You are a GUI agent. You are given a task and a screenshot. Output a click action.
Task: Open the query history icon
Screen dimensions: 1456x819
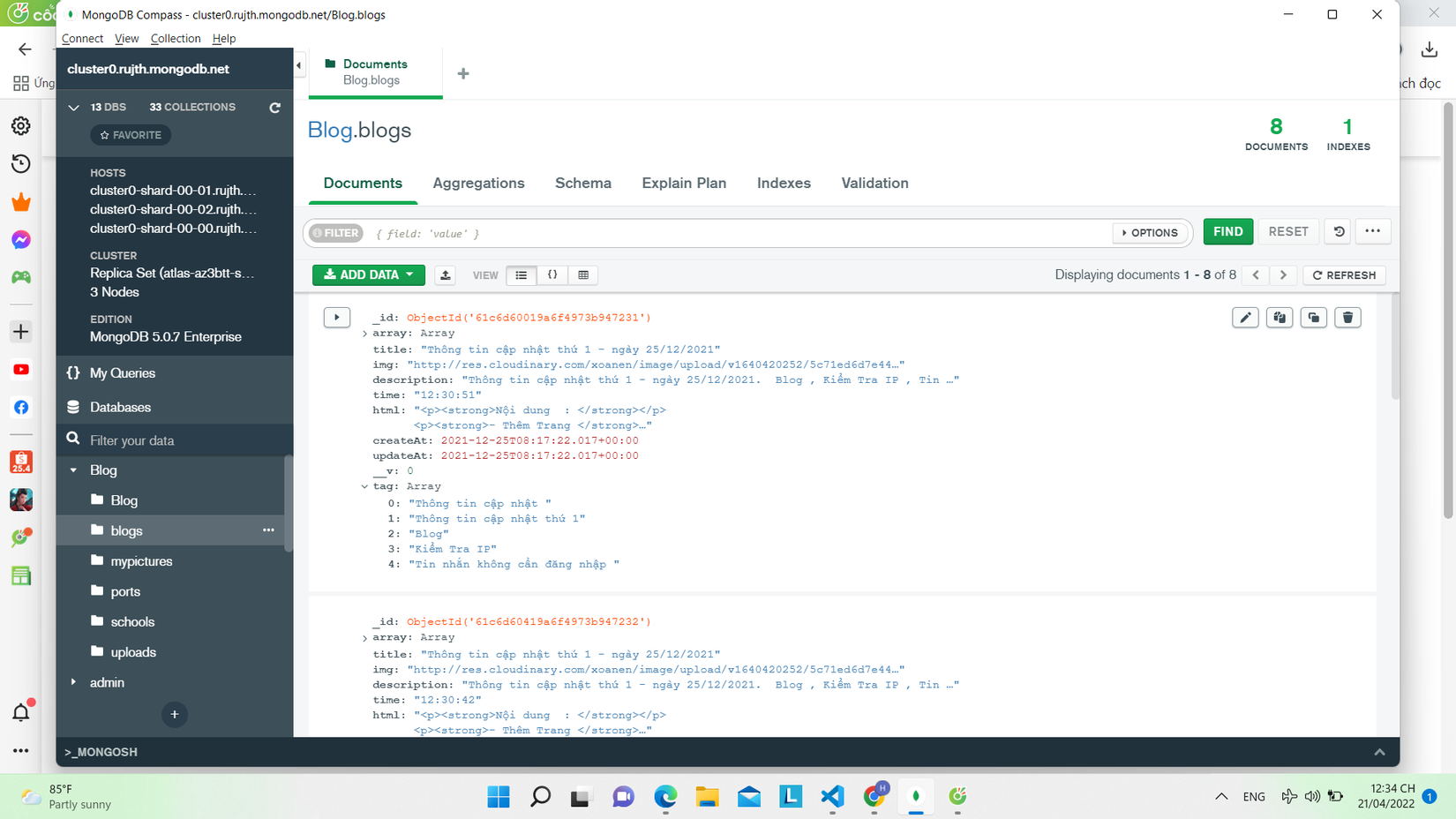pyautogui.click(x=1339, y=231)
